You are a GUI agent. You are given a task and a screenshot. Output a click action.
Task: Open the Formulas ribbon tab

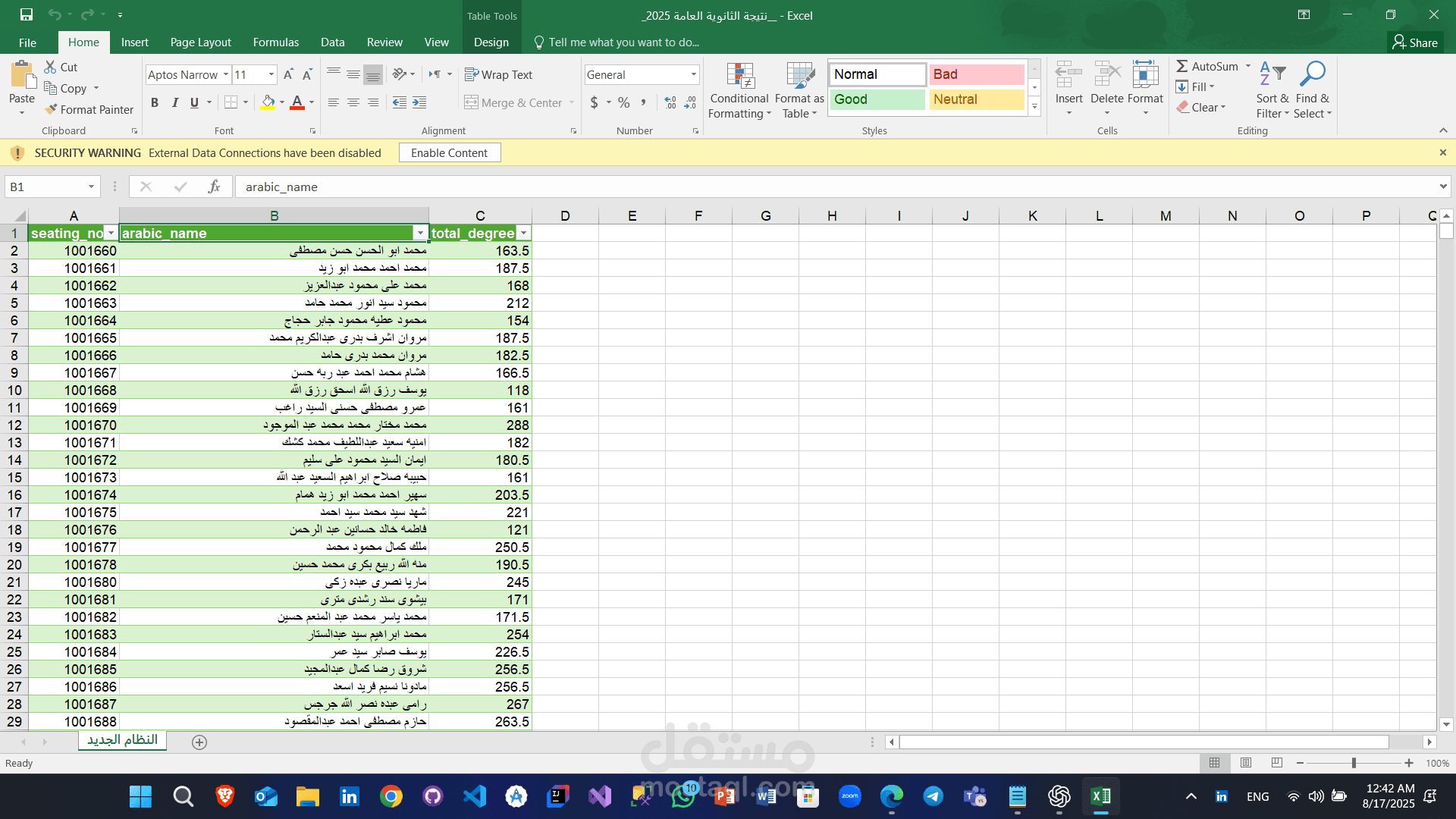click(275, 42)
